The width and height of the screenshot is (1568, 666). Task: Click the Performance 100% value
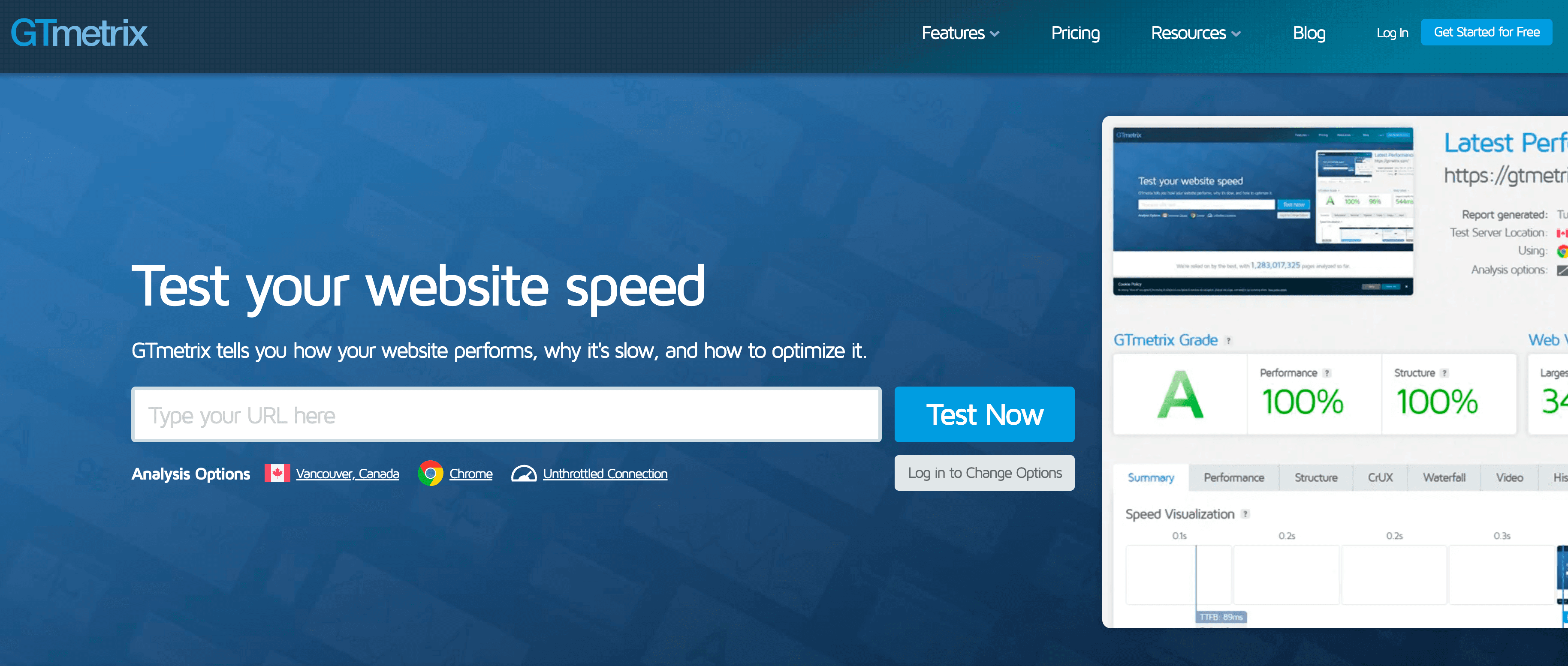click(x=1302, y=402)
